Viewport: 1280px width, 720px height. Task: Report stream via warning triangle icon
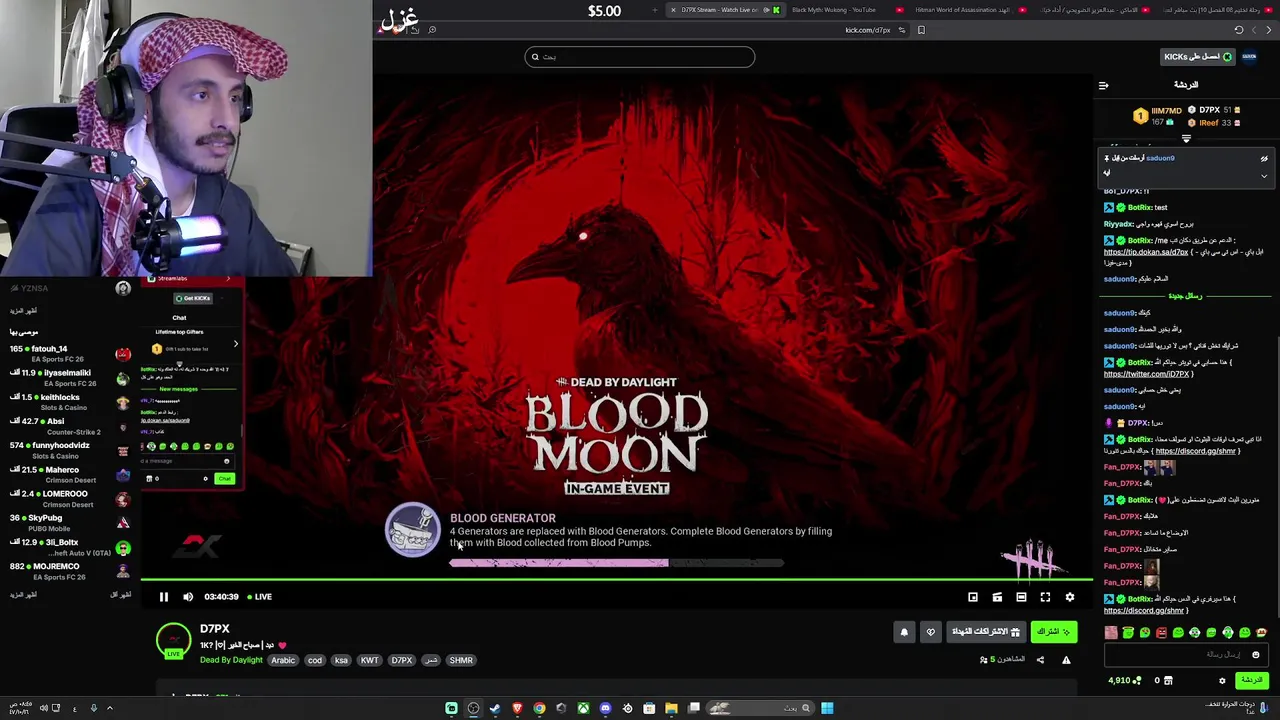(1066, 660)
